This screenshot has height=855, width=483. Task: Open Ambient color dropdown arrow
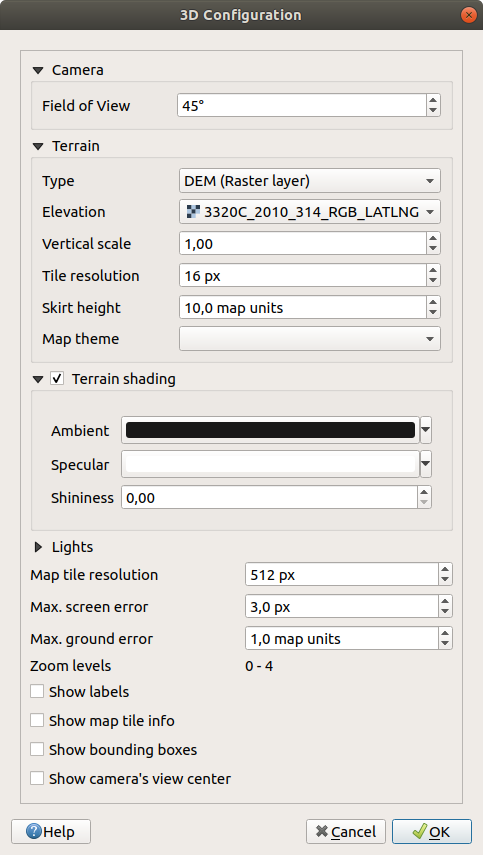pyautogui.click(x=426, y=430)
